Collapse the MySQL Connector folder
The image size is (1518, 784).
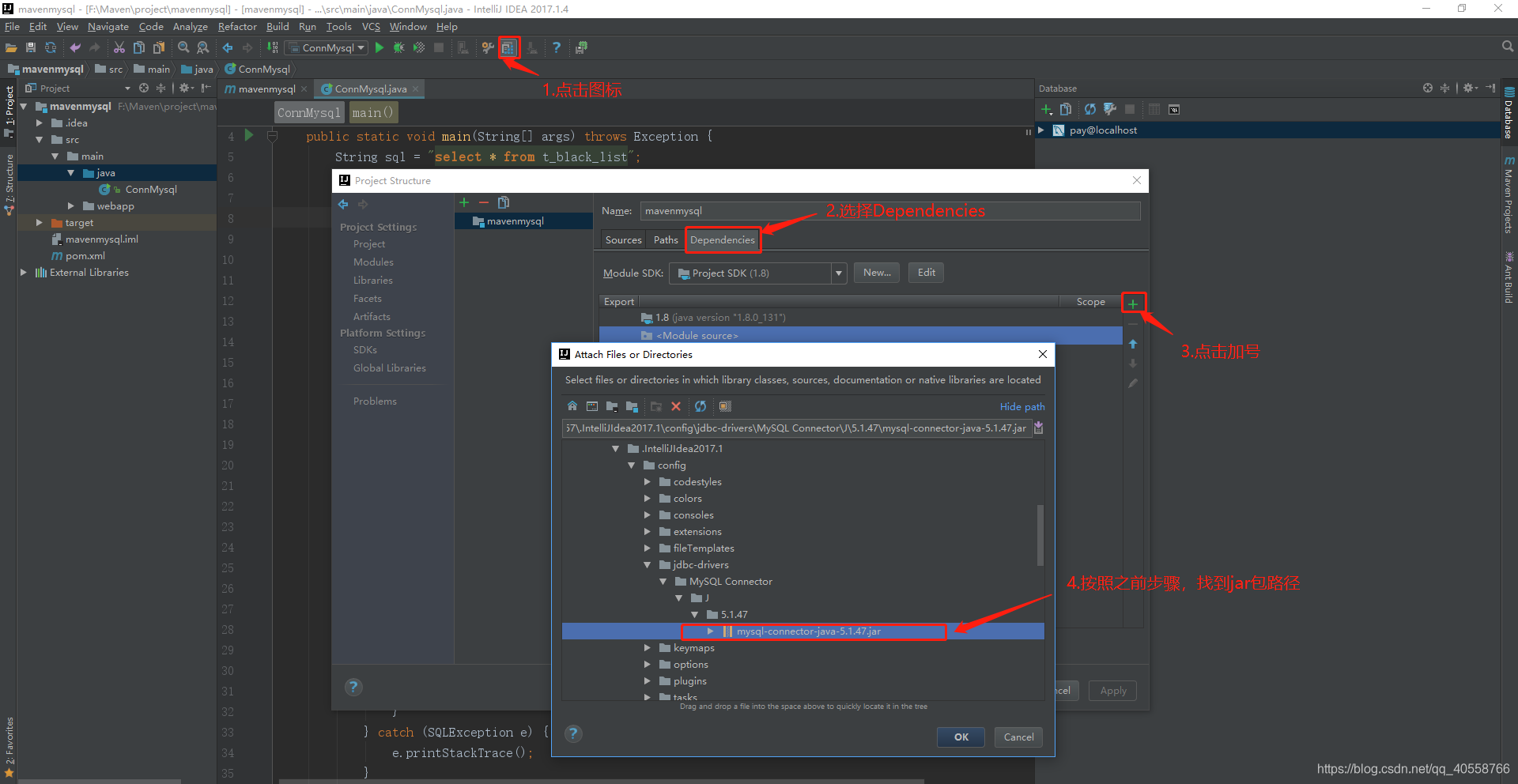tap(663, 582)
